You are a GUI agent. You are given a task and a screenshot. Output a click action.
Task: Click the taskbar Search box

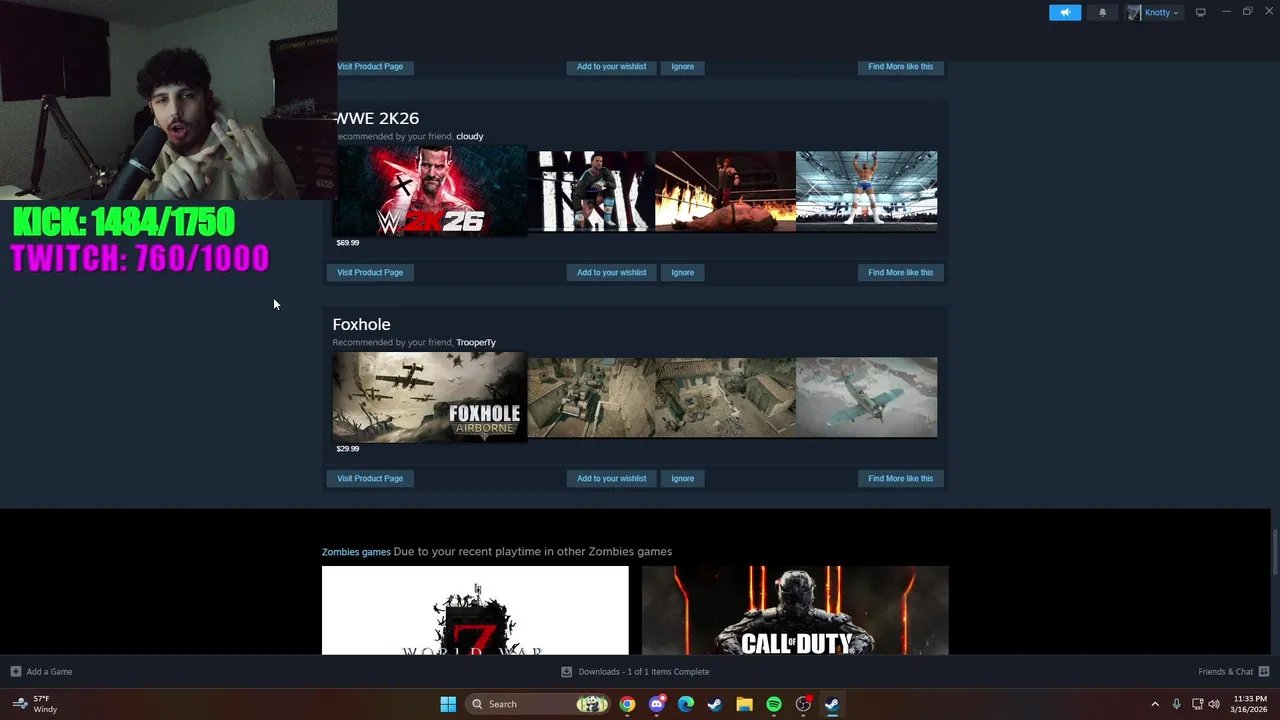(x=539, y=704)
